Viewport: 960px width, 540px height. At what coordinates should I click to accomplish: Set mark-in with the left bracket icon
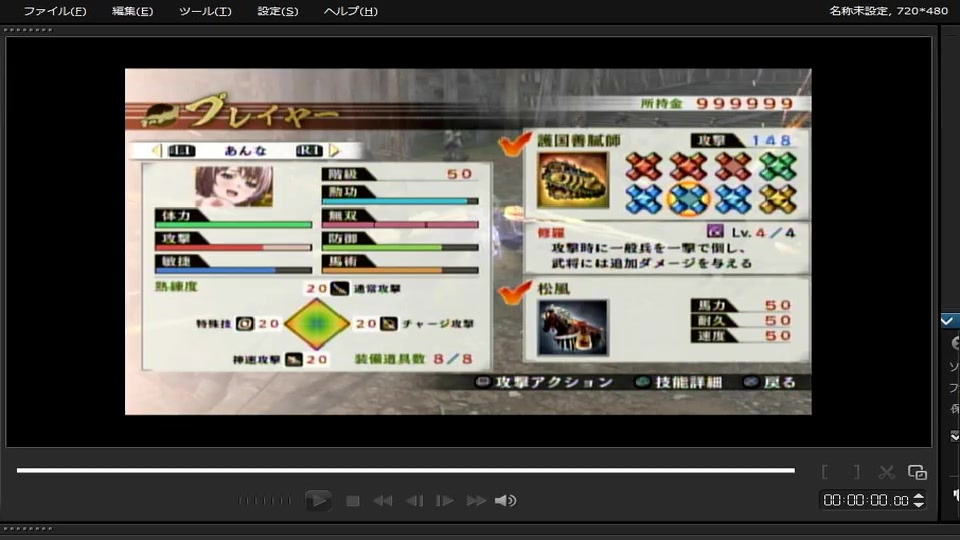825,472
